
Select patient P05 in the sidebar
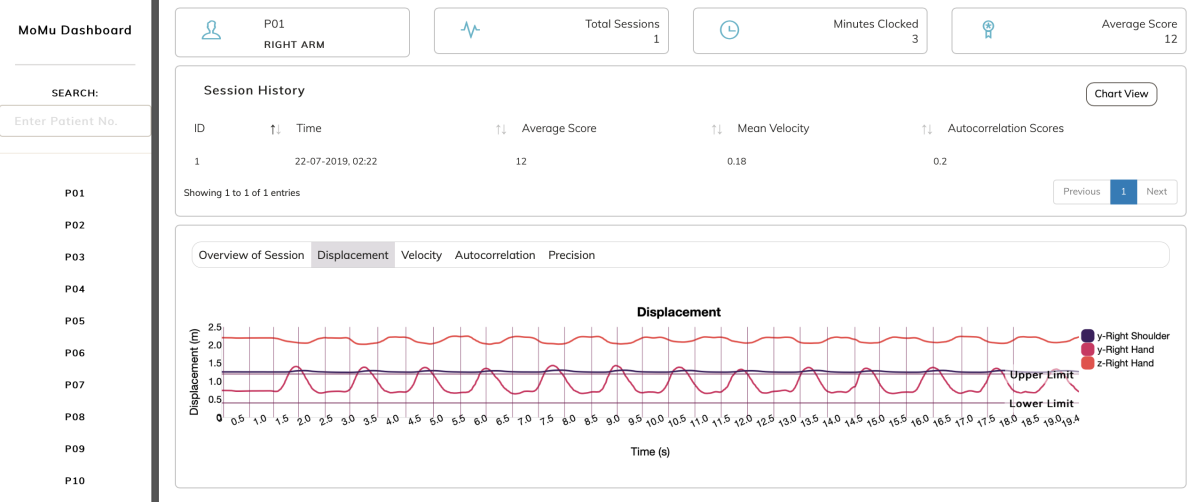(x=75, y=321)
